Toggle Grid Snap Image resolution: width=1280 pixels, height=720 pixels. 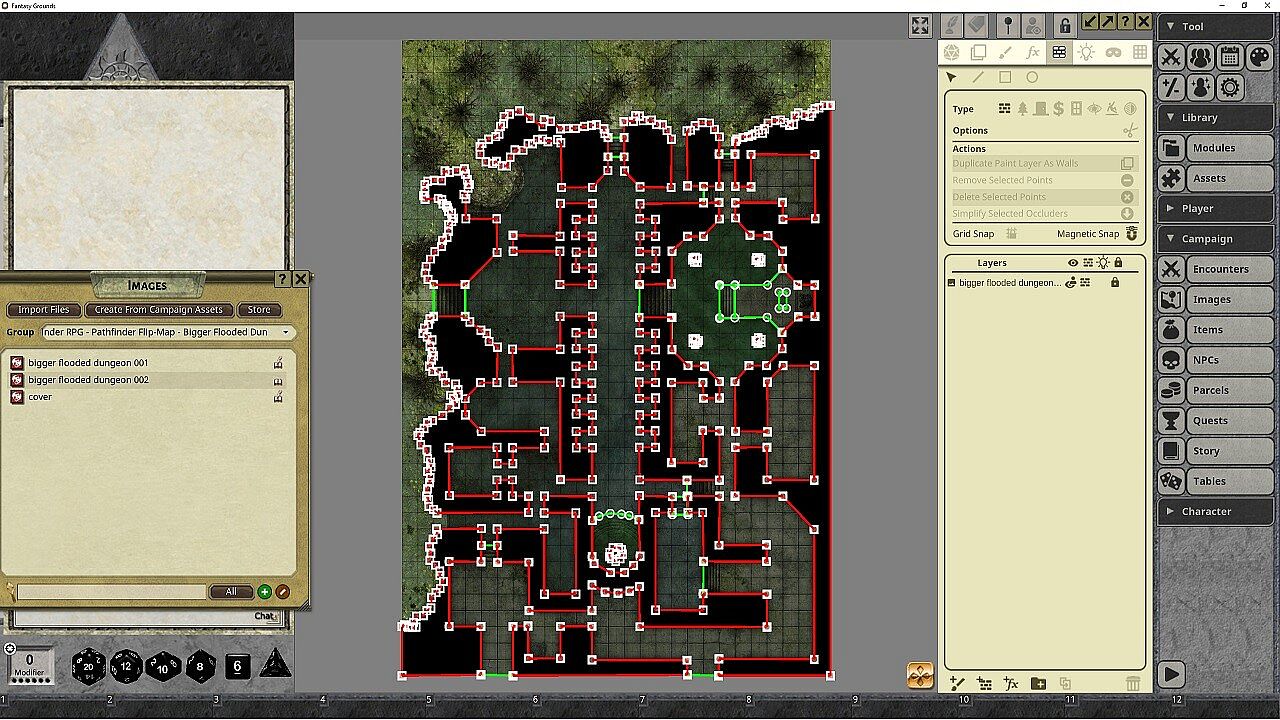[1011, 234]
